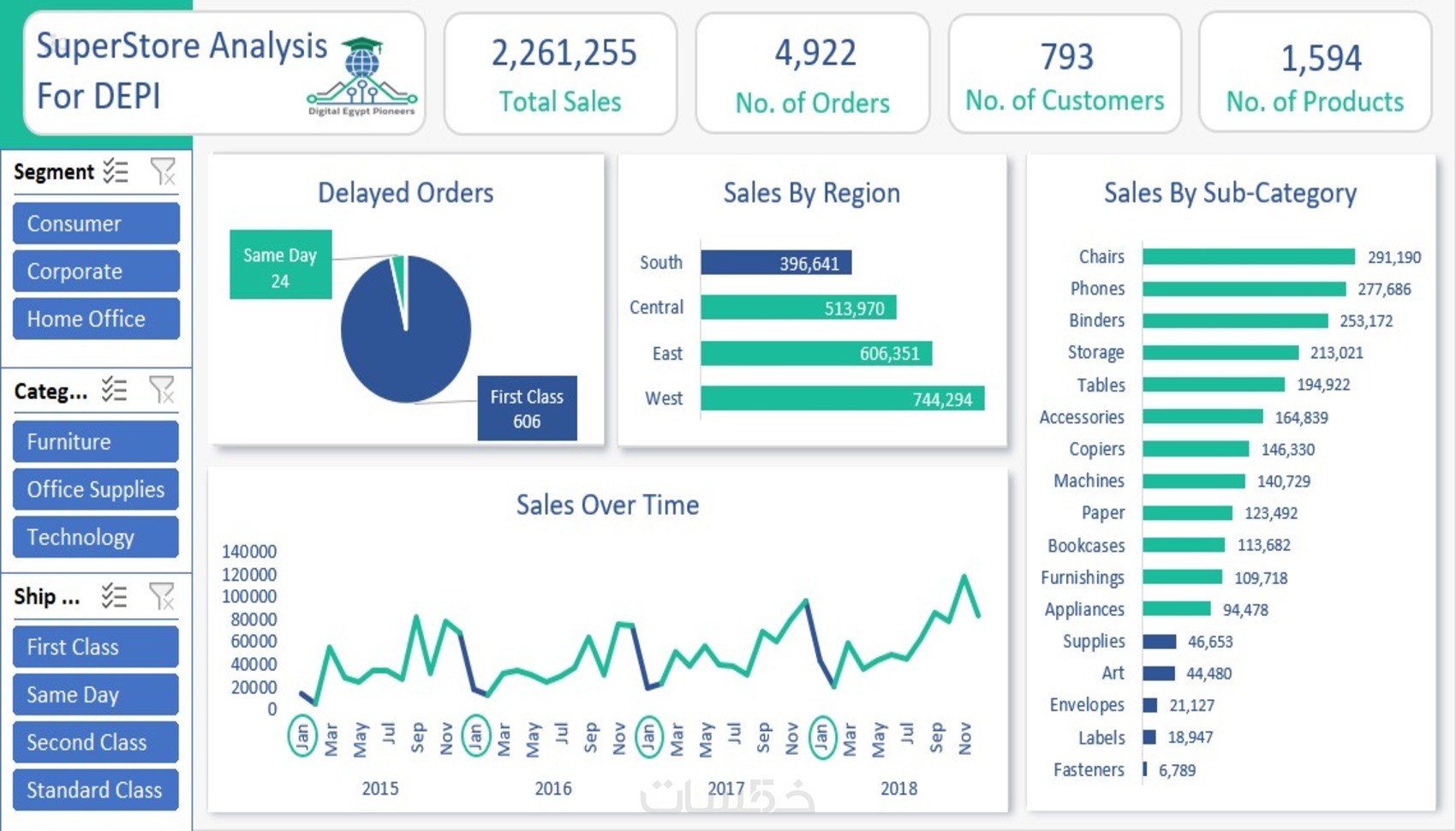Select the Office Supplies category button
This screenshot has height=831, width=1456.
[96, 489]
